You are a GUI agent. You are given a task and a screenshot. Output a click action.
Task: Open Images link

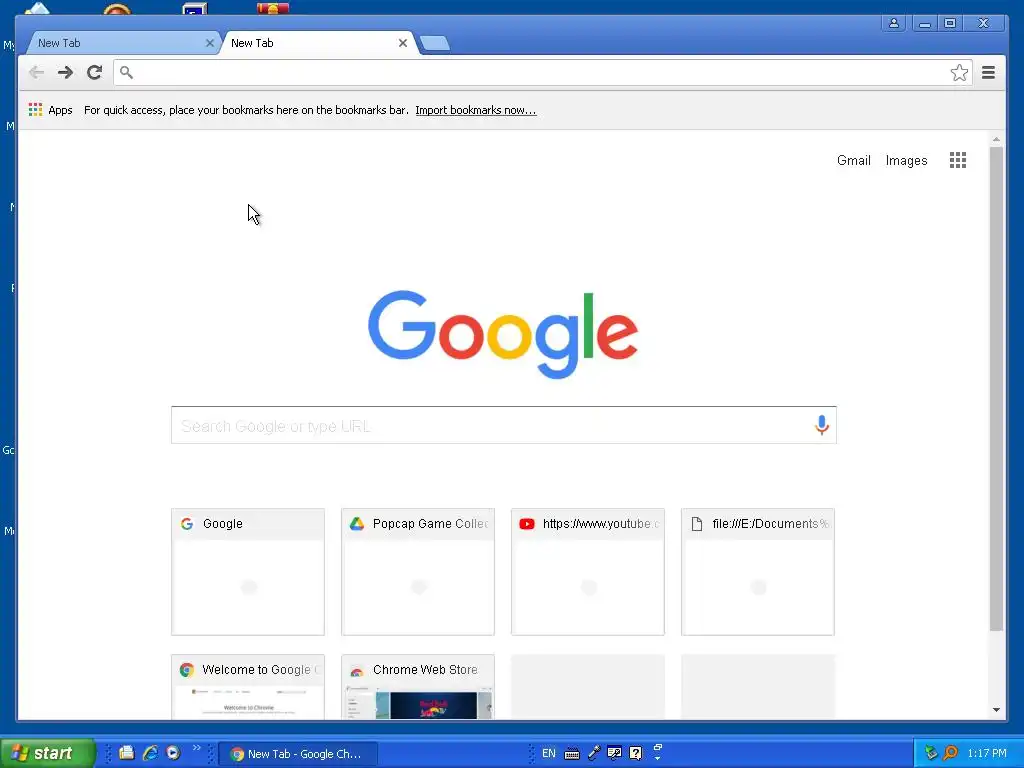pyautogui.click(x=906, y=161)
